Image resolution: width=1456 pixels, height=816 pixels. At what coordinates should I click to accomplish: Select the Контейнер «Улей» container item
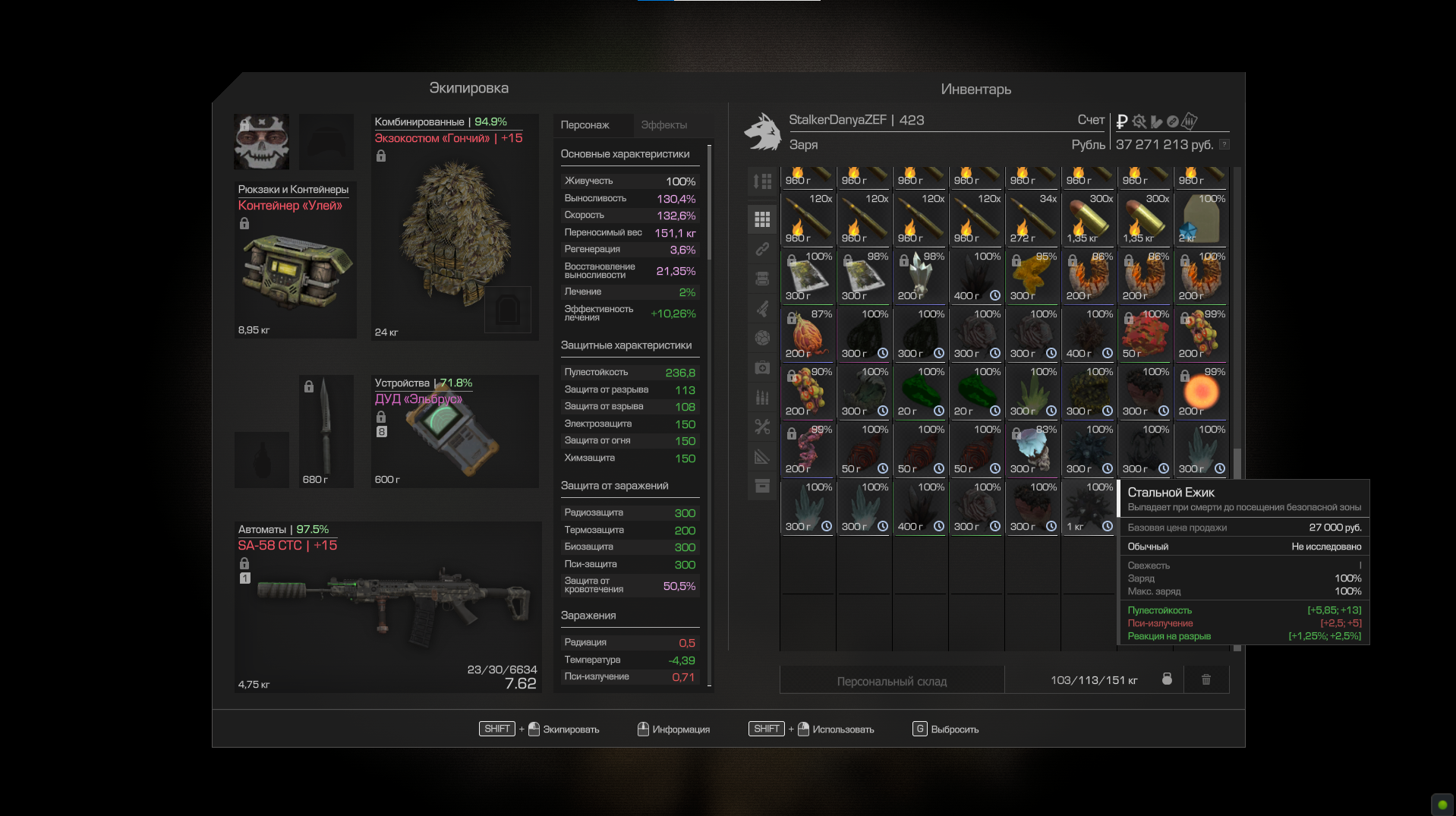[295, 259]
